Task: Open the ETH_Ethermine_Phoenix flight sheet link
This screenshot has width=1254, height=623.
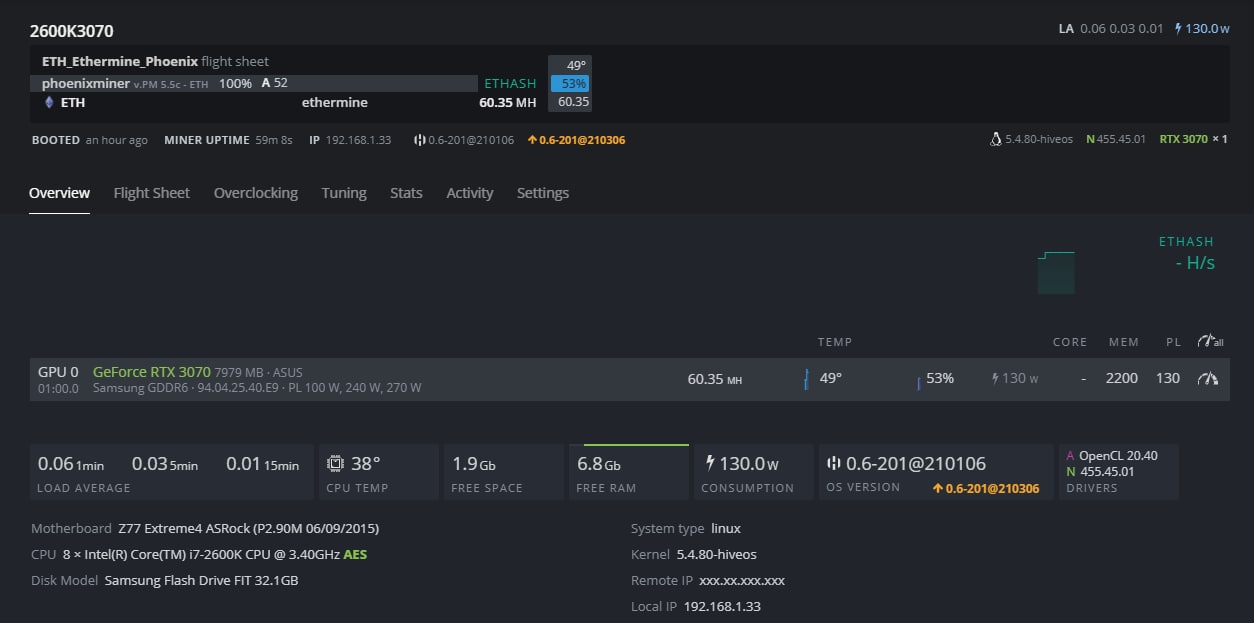Action: (x=120, y=62)
